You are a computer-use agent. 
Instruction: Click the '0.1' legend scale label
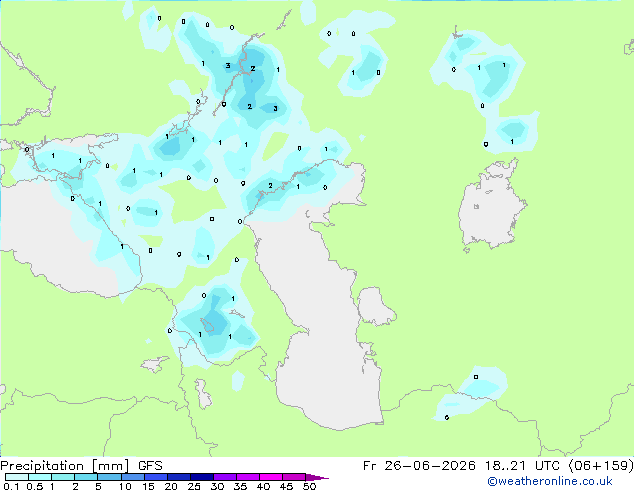tap(11, 486)
